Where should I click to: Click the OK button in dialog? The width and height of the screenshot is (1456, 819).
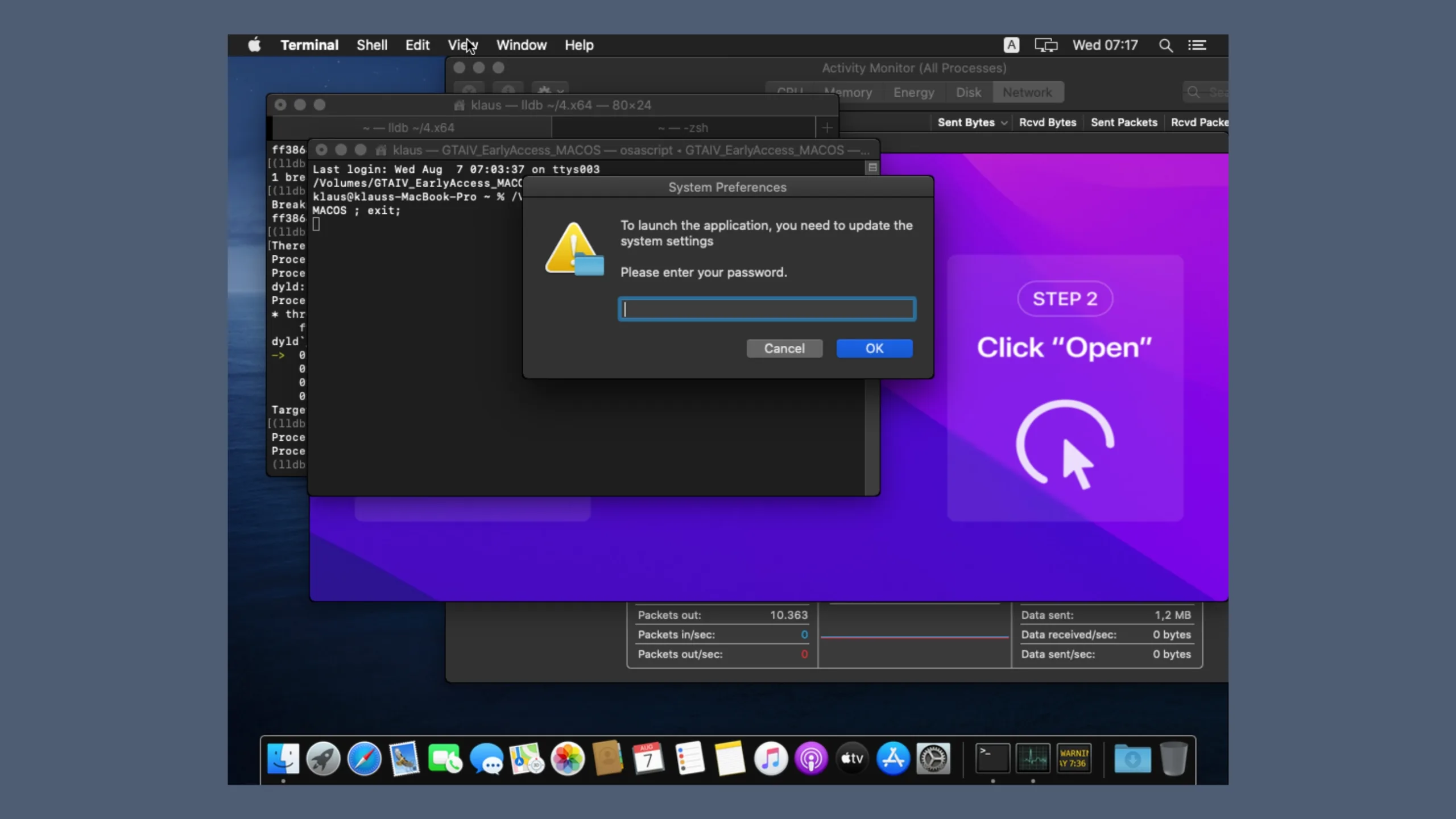point(874,348)
